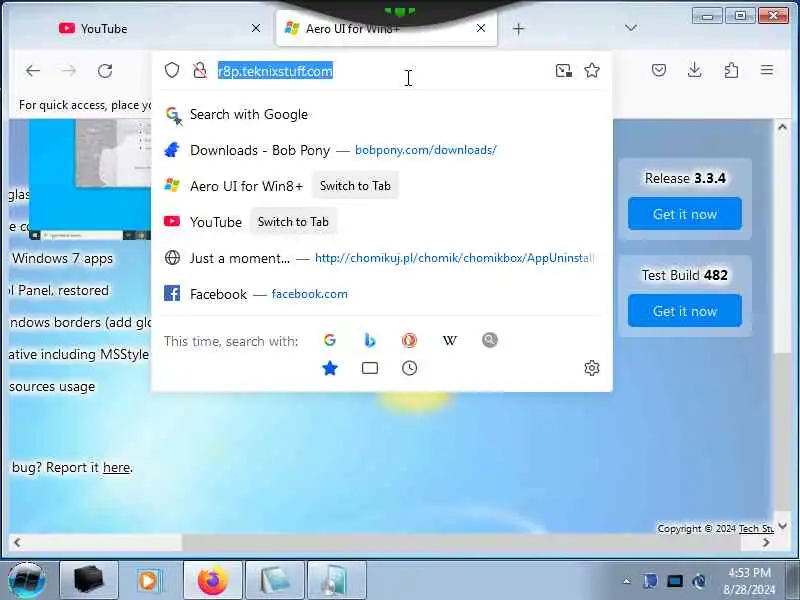Open the Just a moment chomikuj suggestion

pyautogui.click(x=382, y=258)
